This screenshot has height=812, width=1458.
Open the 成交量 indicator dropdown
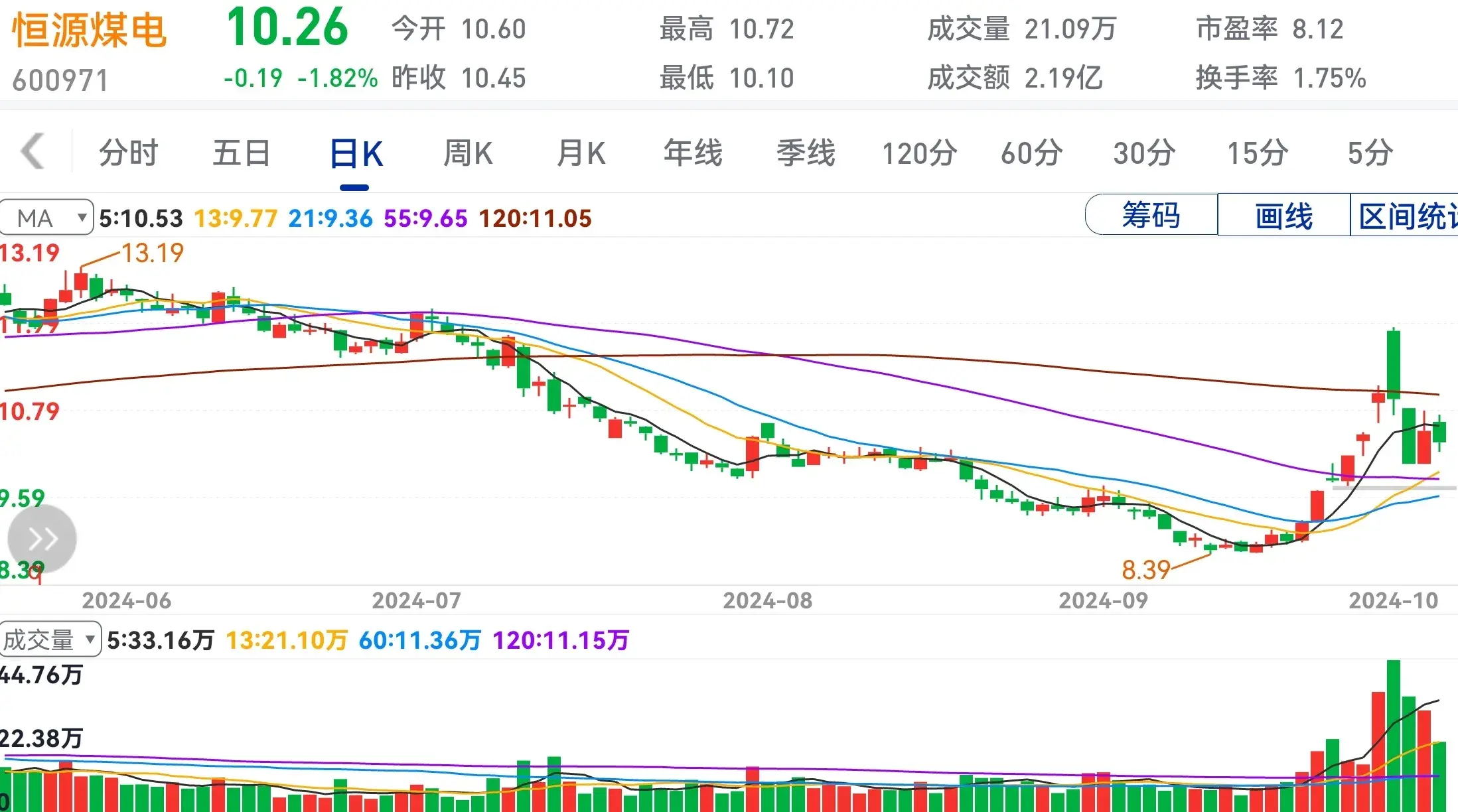point(50,640)
